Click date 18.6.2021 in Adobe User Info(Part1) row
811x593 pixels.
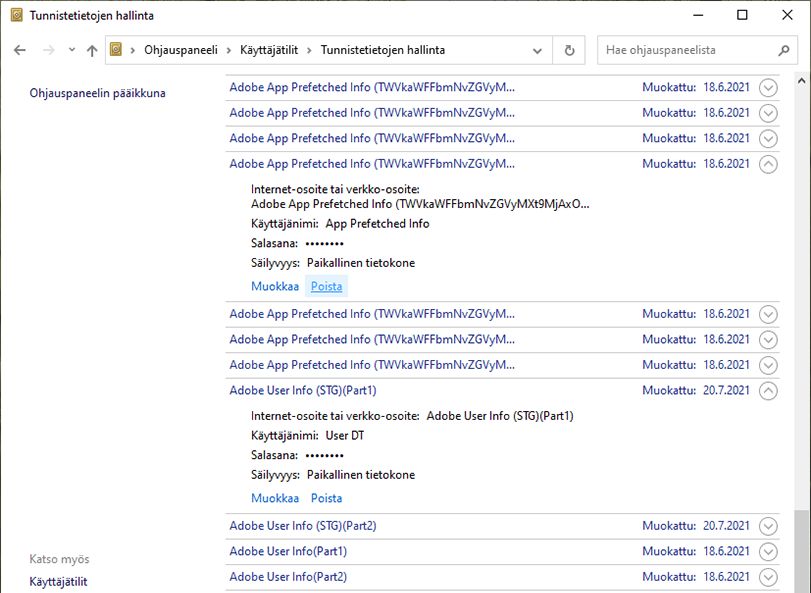pos(726,552)
